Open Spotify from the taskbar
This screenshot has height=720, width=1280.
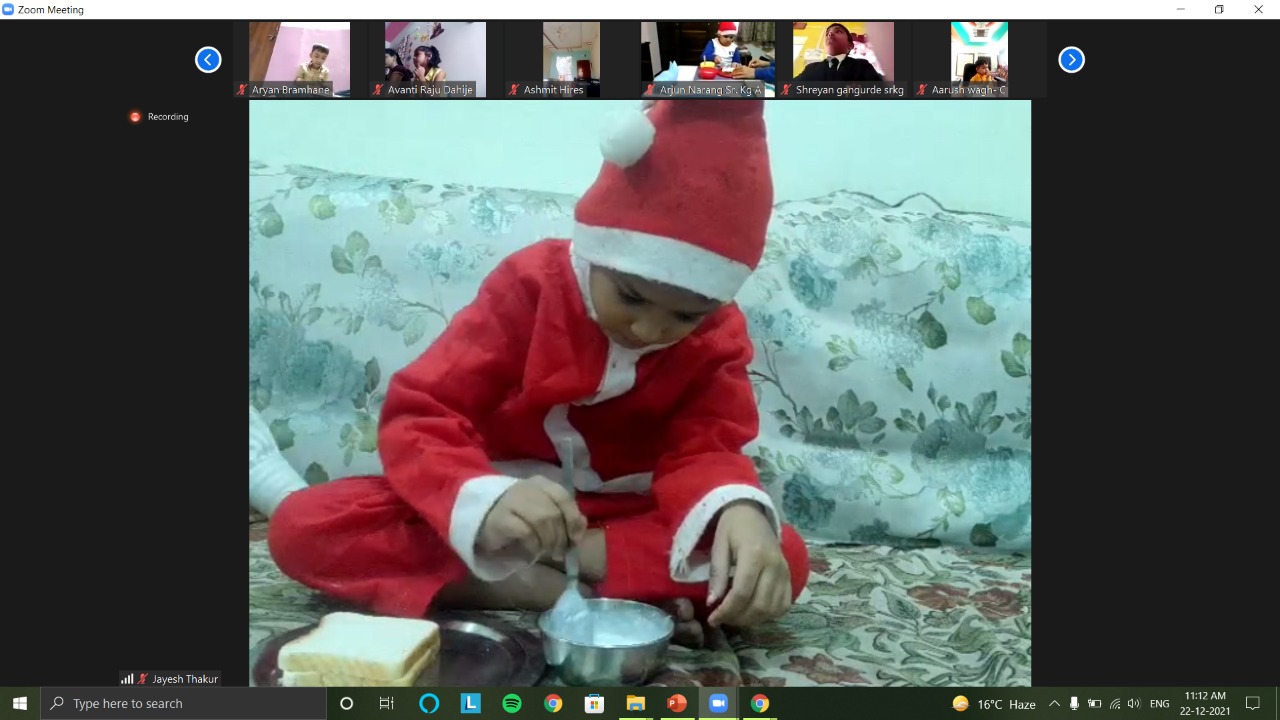coord(512,704)
